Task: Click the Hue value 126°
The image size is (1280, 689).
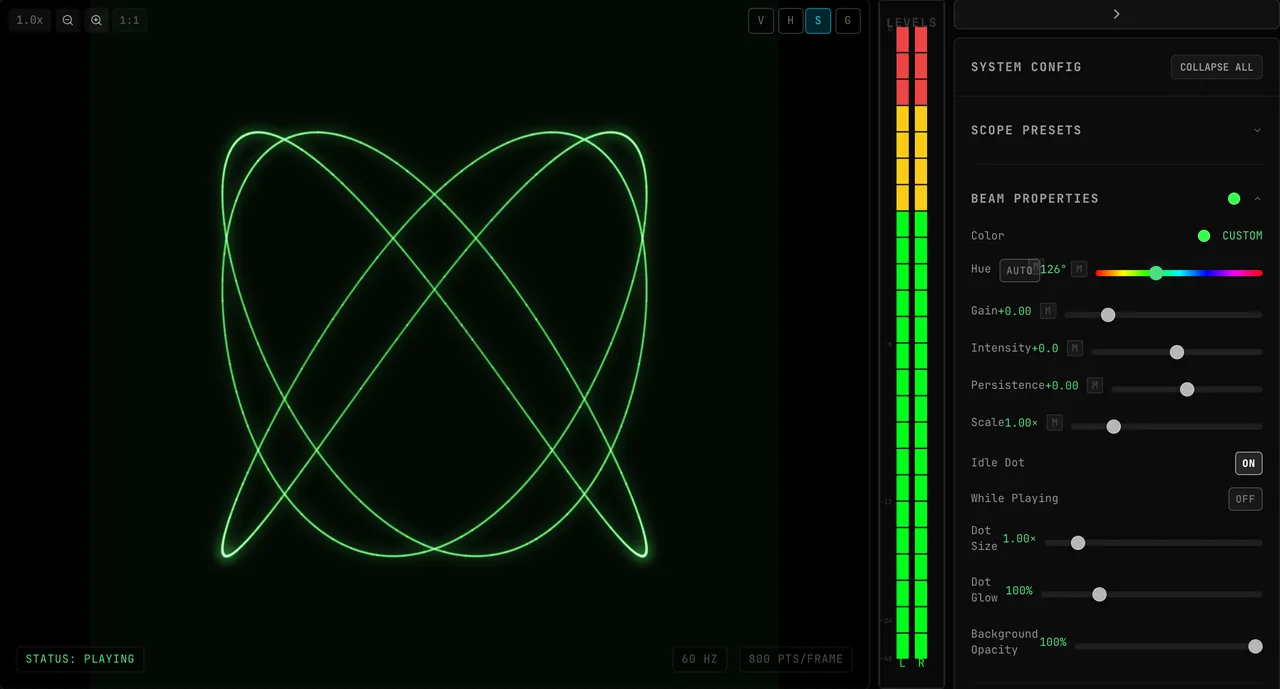Action: click(x=1053, y=270)
